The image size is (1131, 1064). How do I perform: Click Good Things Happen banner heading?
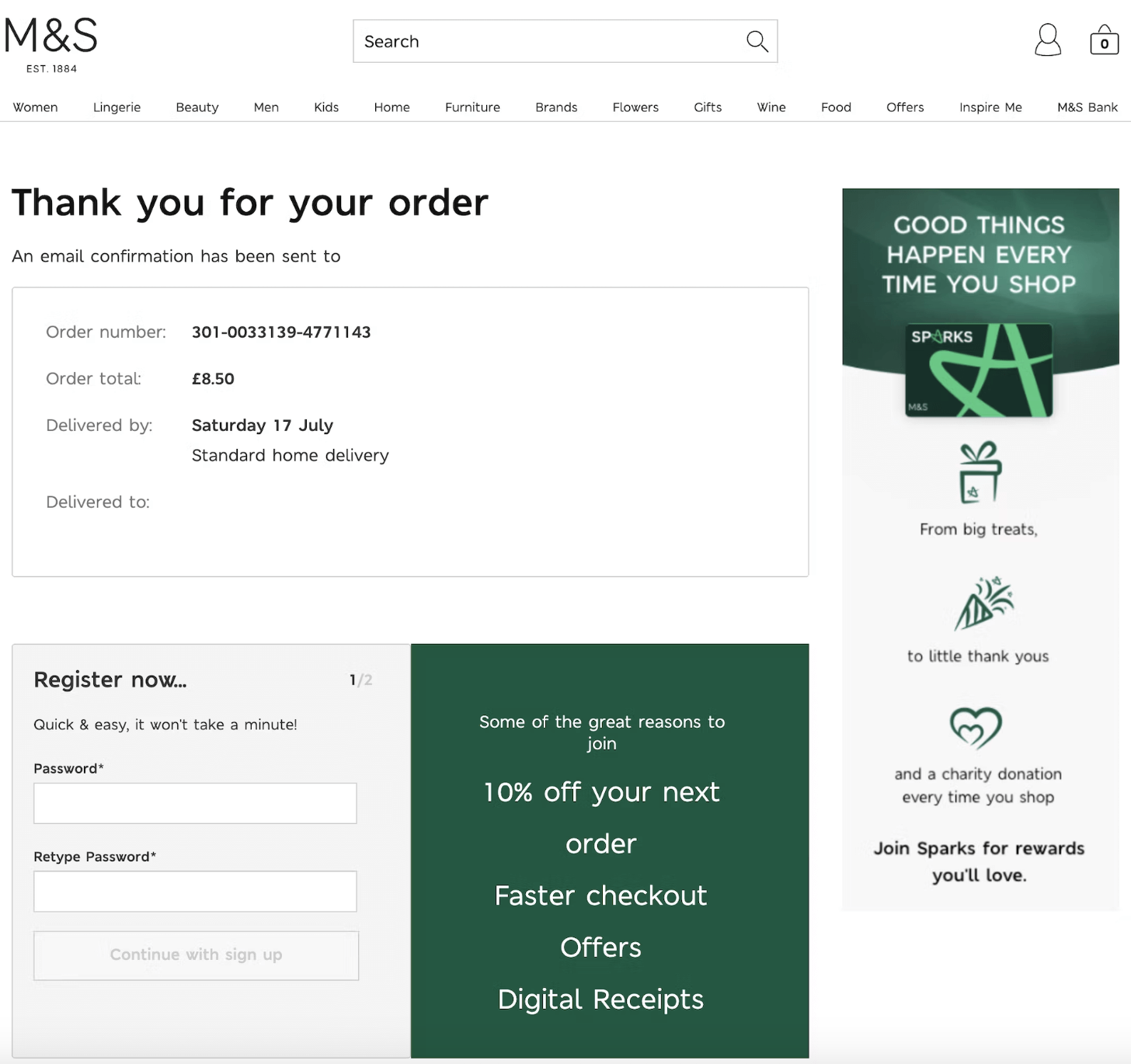pos(979,255)
